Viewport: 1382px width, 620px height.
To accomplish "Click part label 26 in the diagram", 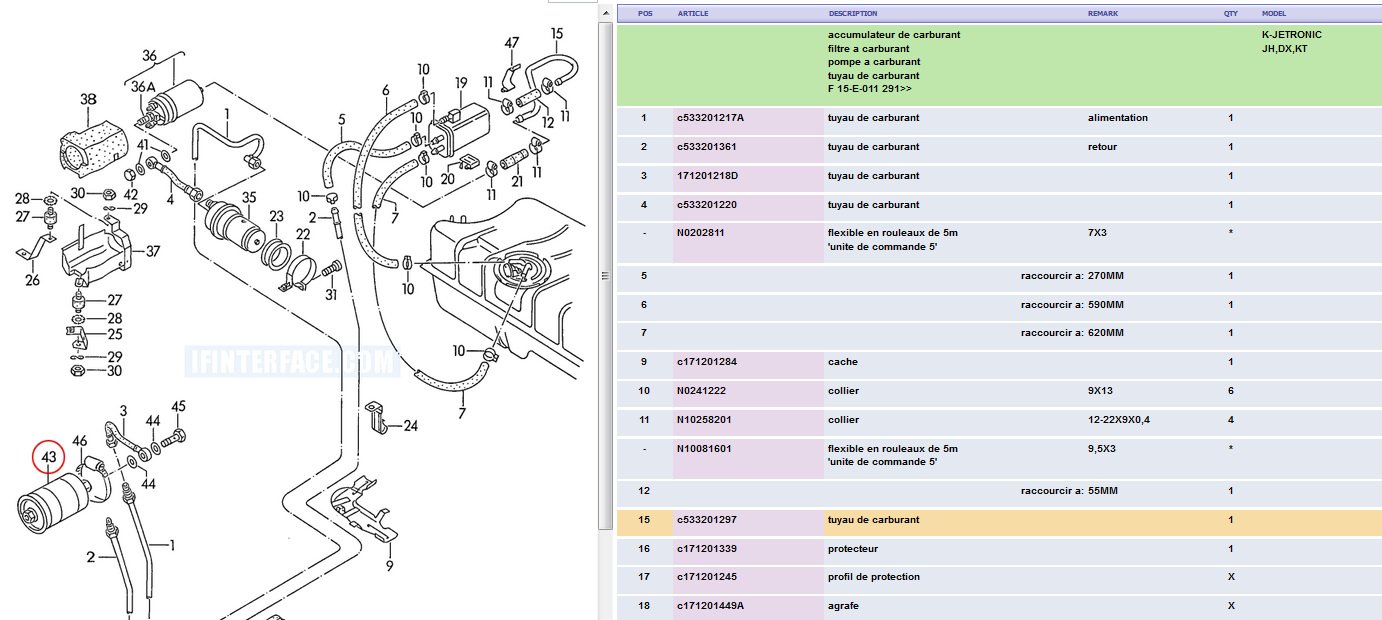I will coord(32,280).
